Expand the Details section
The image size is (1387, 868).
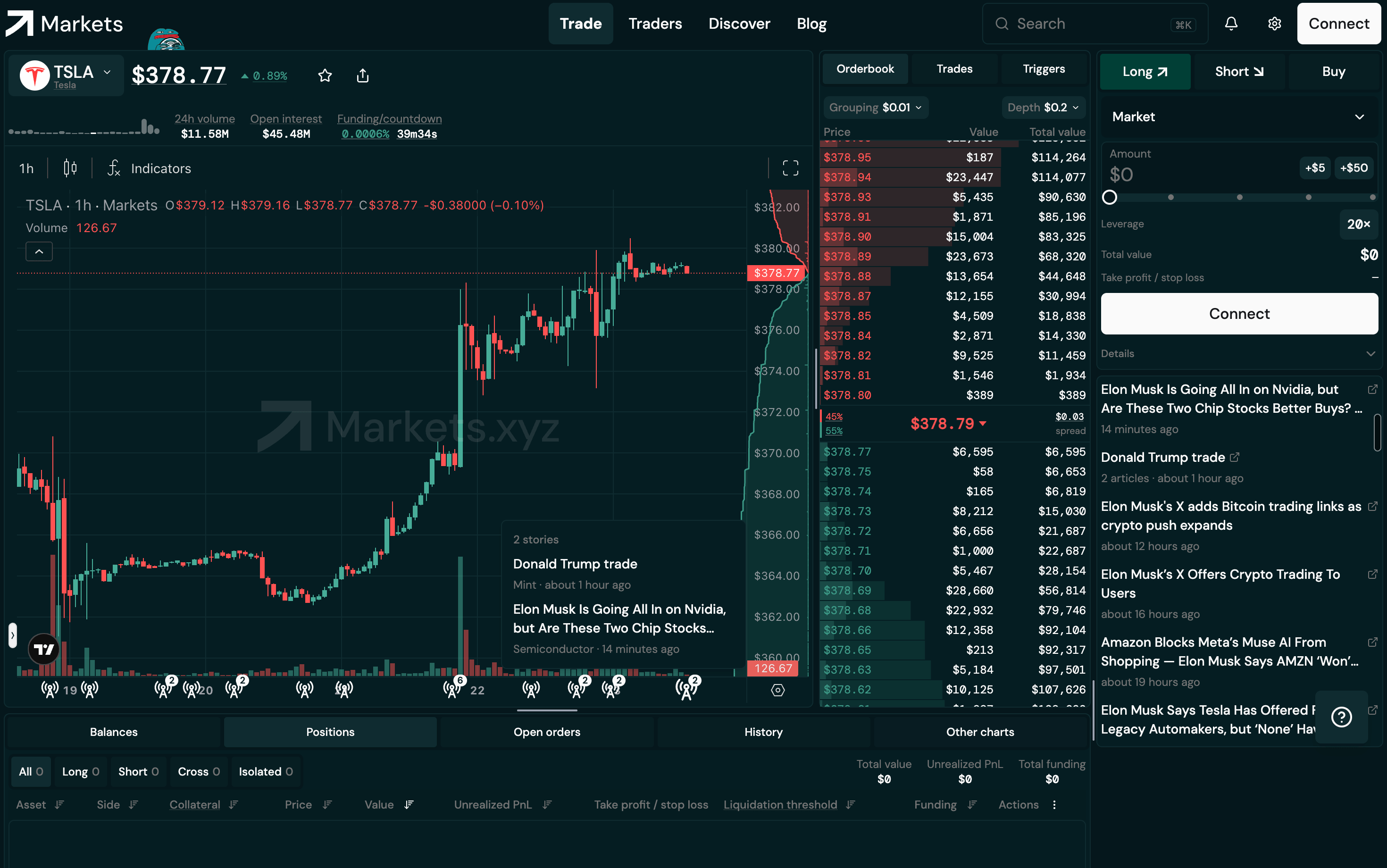tap(1239, 354)
